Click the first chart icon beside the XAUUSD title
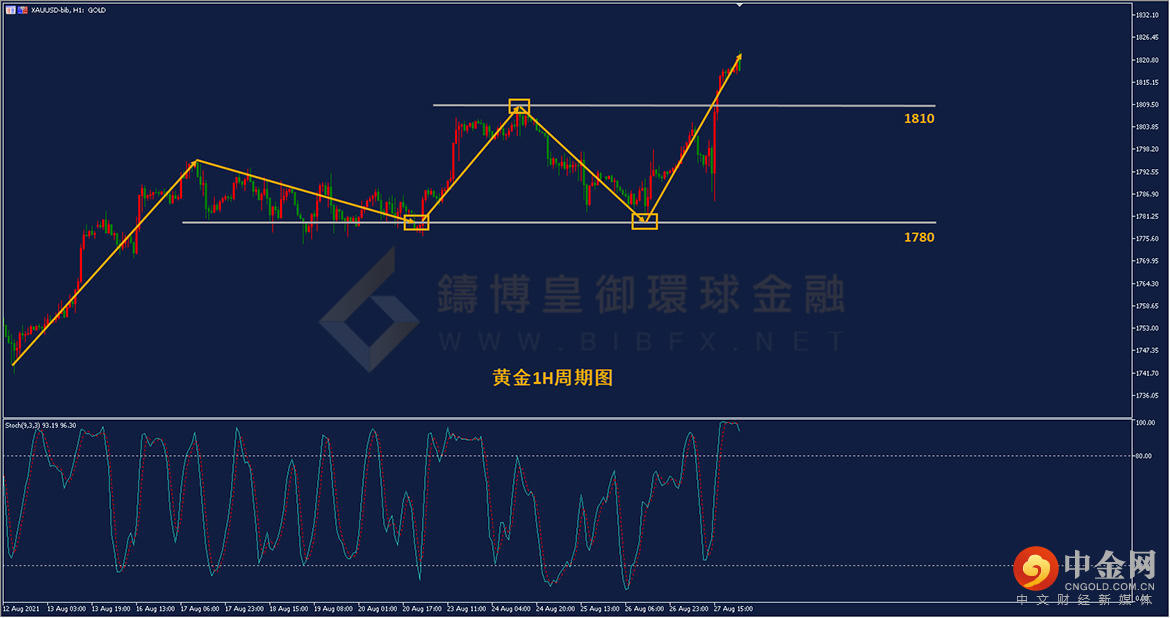Image resolution: width=1170 pixels, height=618 pixels. [10, 10]
